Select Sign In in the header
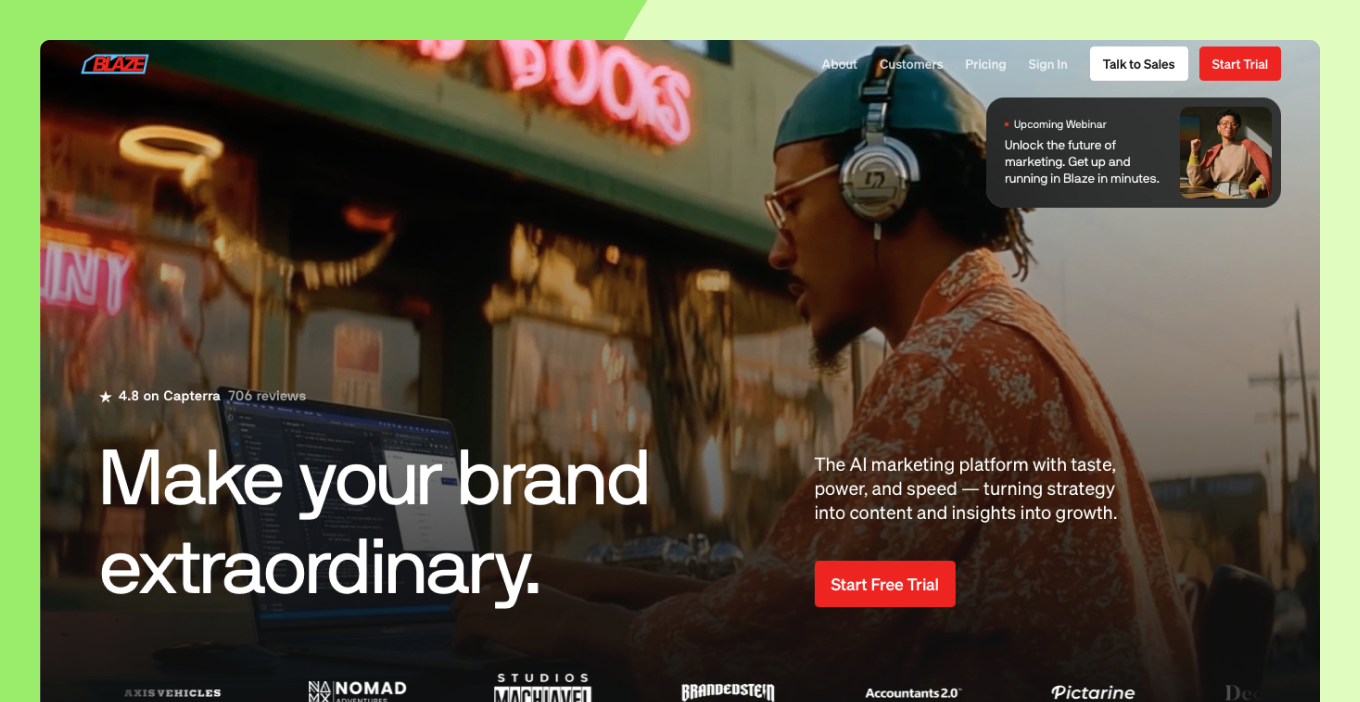Screen dimensions: 1360x702 [x=1047, y=64]
